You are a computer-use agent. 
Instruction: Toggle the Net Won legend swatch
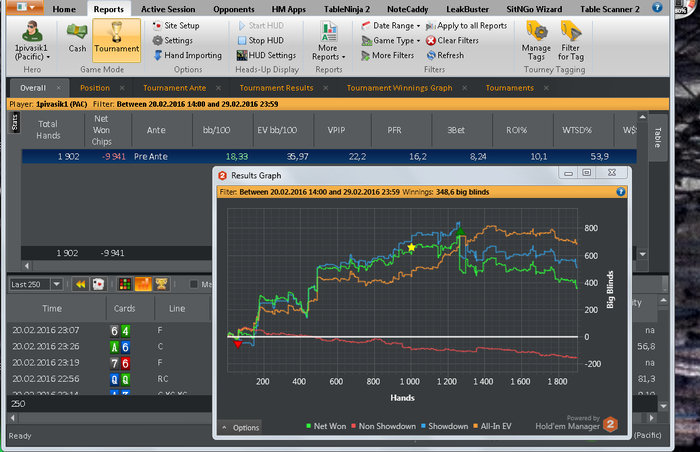(308, 426)
